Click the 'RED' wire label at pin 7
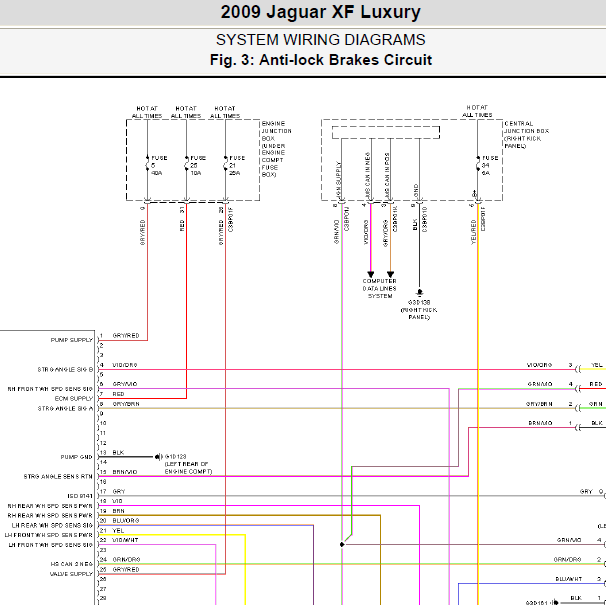This screenshot has height=605, width=606. (118, 394)
